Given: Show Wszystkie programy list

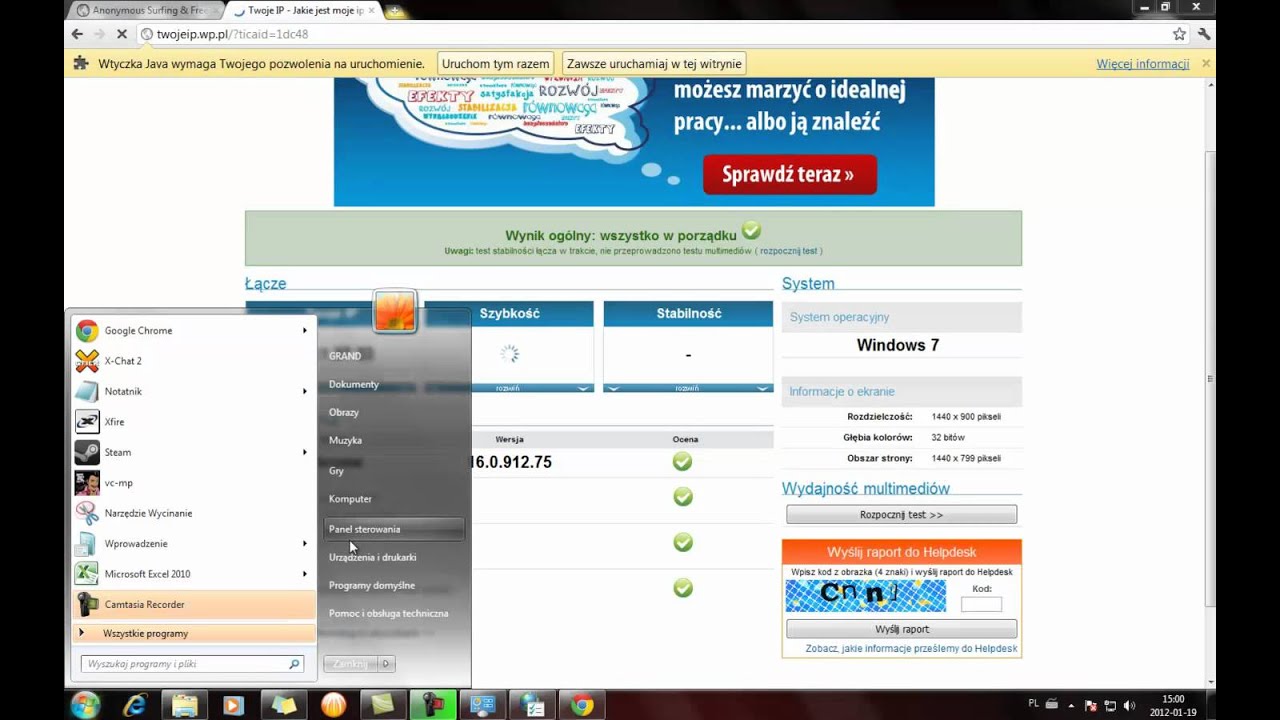Looking at the screenshot, I should tap(194, 633).
